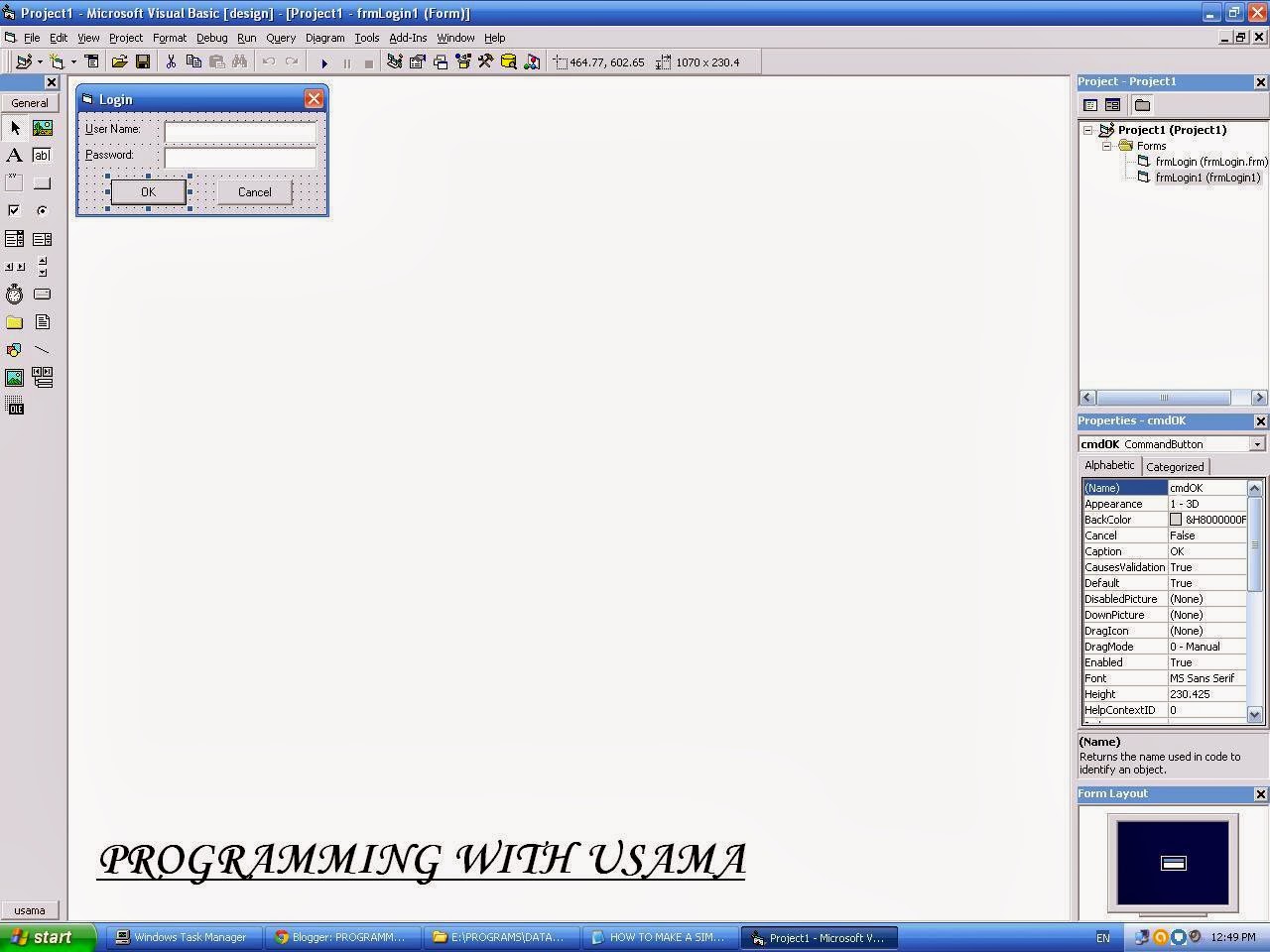Select the Line drawing tool
The height and width of the screenshot is (952, 1270).
(42, 350)
